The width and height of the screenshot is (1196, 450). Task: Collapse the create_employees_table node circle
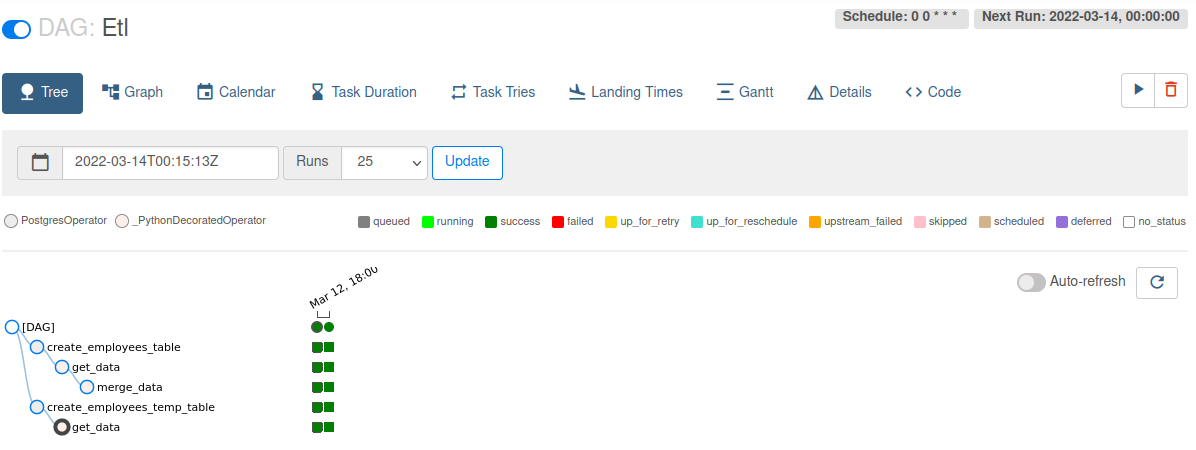pyautogui.click(x=37, y=347)
